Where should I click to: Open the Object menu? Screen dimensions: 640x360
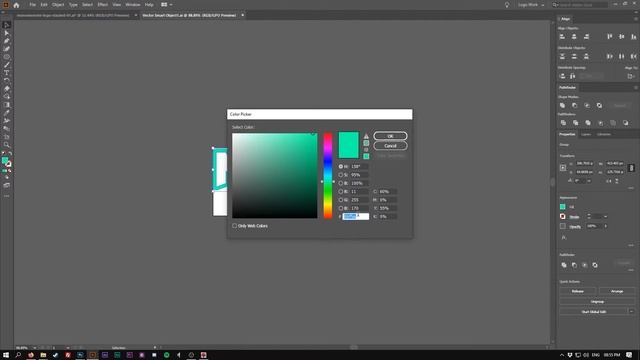58,5
